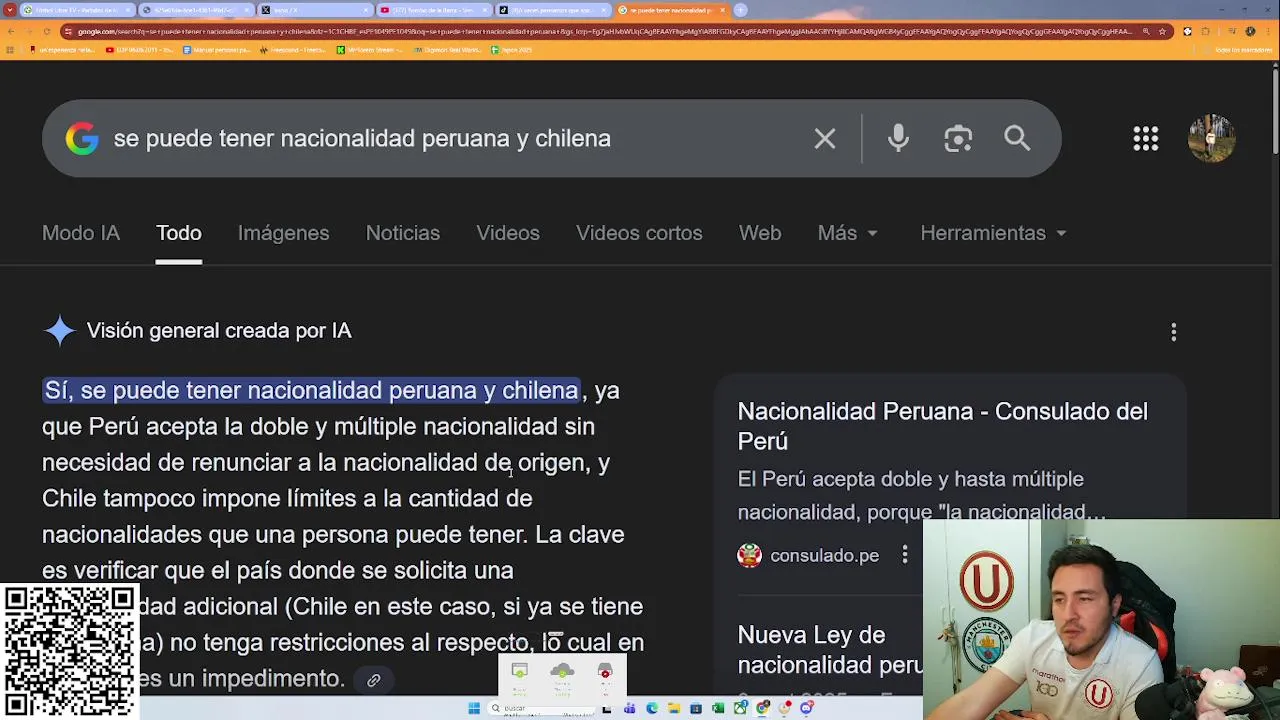Switch to the X browser tab
The width and height of the screenshot is (1280, 720).
pyautogui.click(x=314, y=10)
